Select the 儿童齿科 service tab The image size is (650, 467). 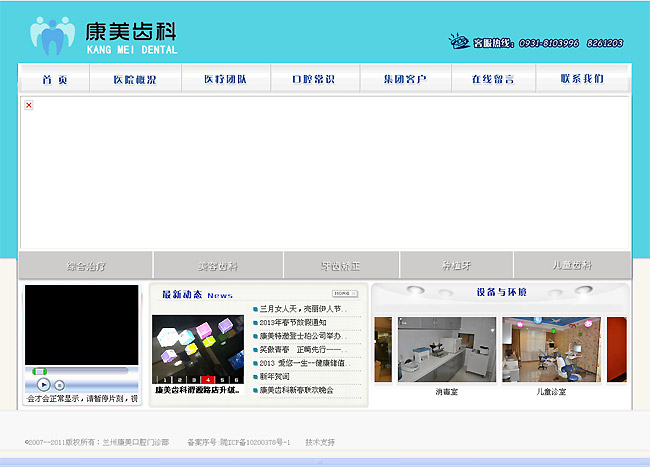point(572,265)
